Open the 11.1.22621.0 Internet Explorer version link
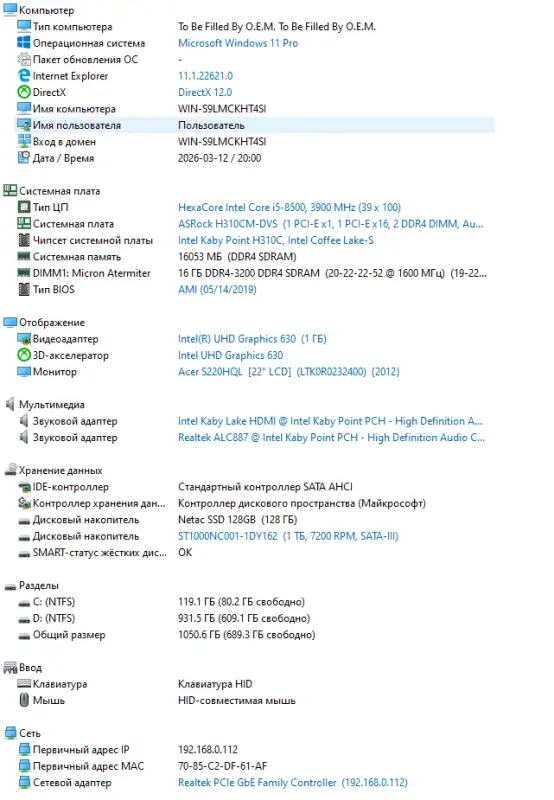Image resolution: width=554 pixels, height=800 pixels. (x=205, y=76)
